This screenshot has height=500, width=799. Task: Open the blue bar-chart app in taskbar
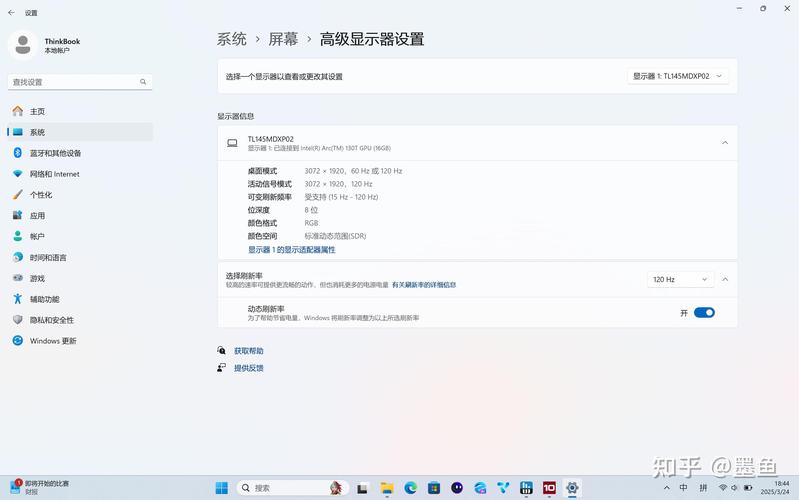(526, 488)
